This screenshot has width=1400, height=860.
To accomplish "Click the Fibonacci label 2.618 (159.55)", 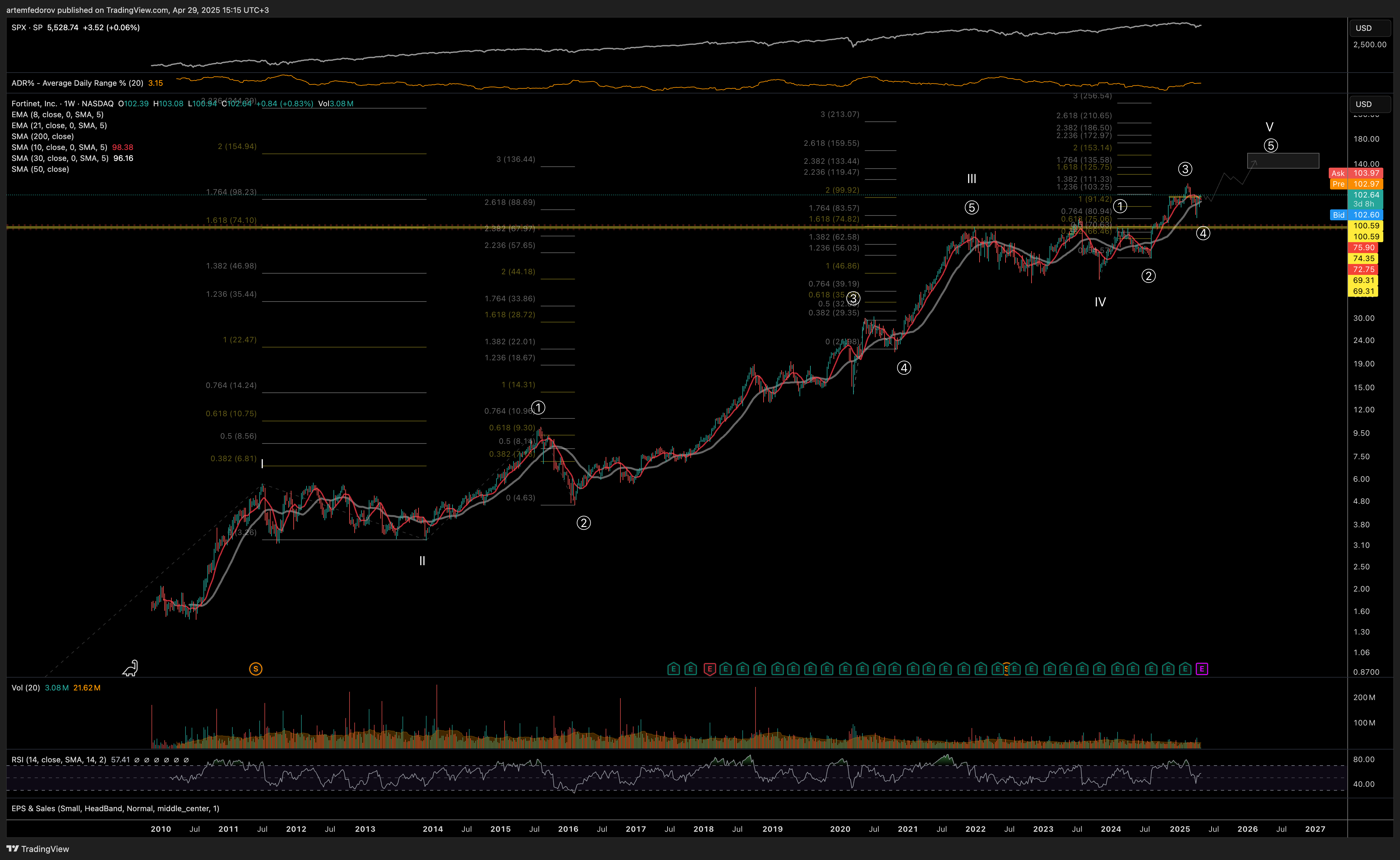I will (831, 143).
